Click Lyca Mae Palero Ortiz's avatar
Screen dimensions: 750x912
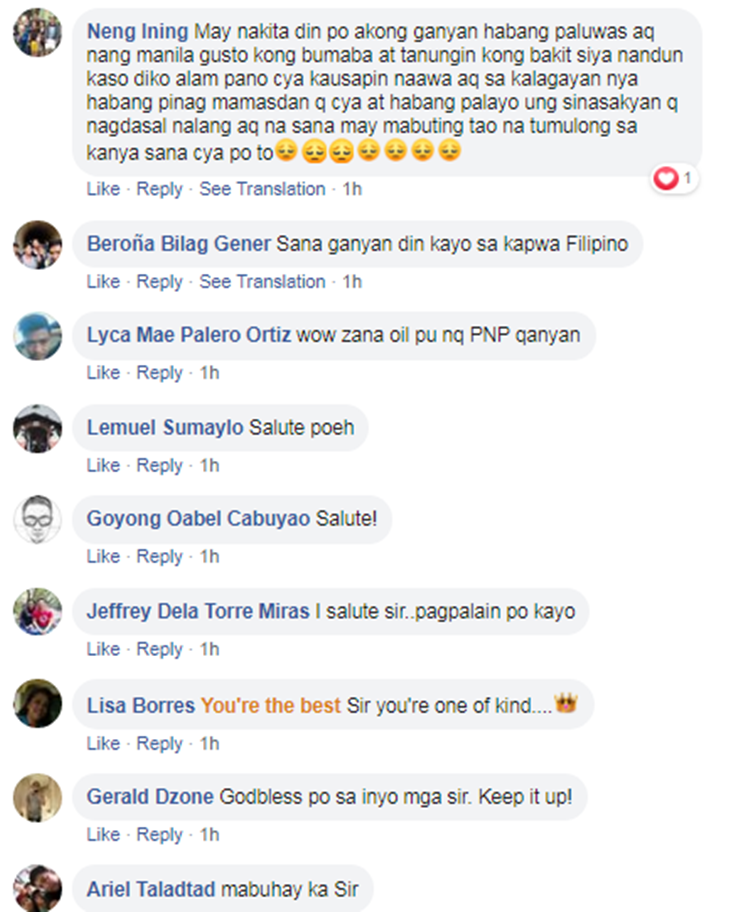coord(37,336)
